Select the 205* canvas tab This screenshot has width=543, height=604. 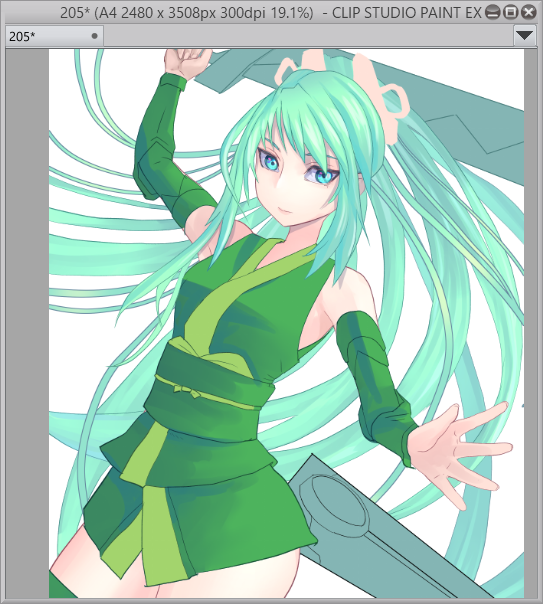[54, 36]
